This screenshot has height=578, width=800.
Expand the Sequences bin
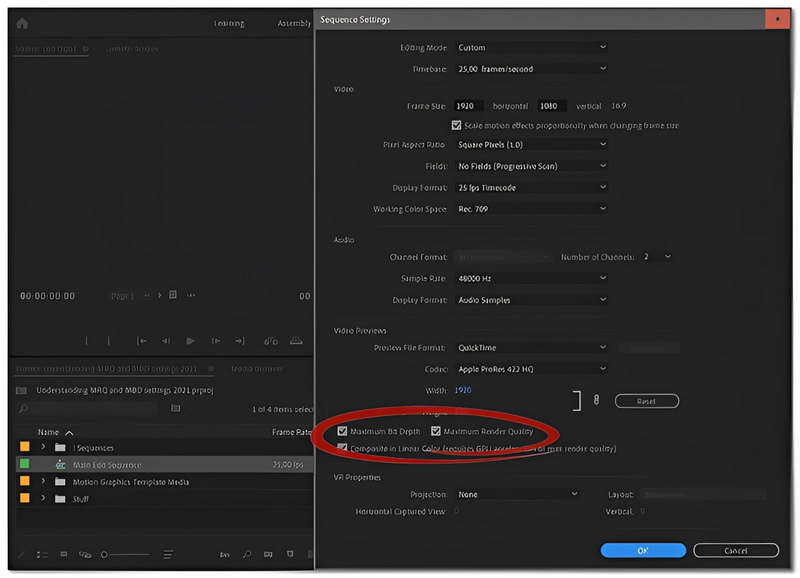point(43,447)
